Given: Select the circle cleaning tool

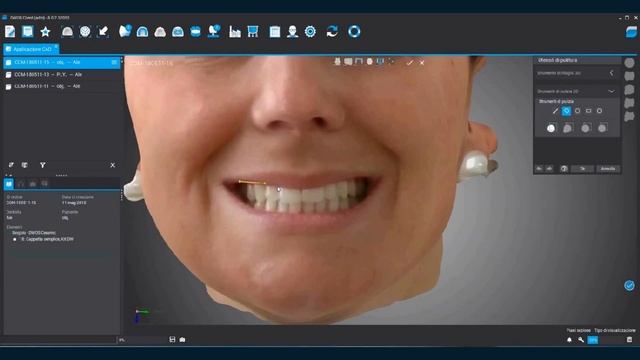Looking at the screenshot, I should click(x=577, y=111).
